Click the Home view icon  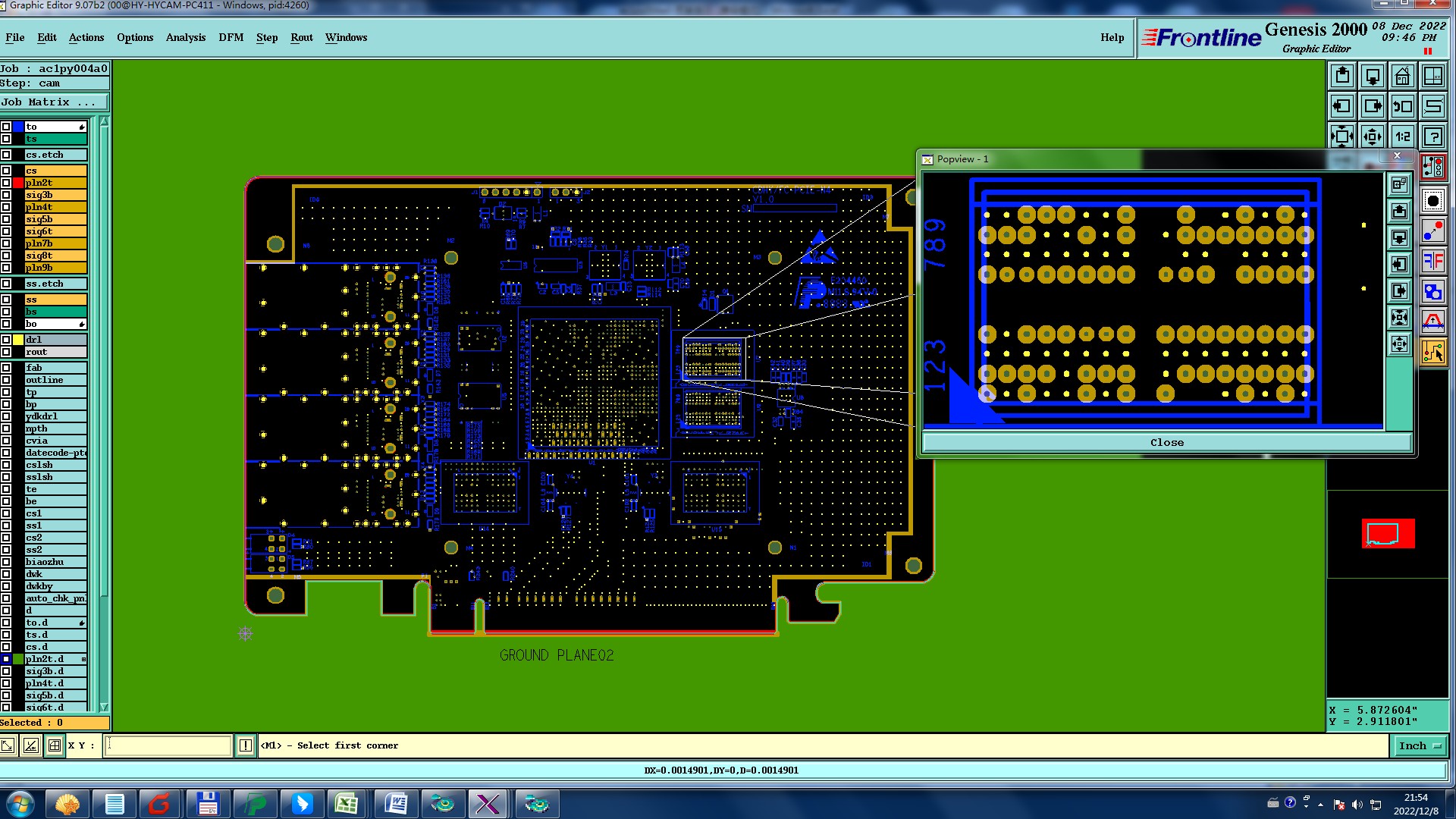(1402, 77)
